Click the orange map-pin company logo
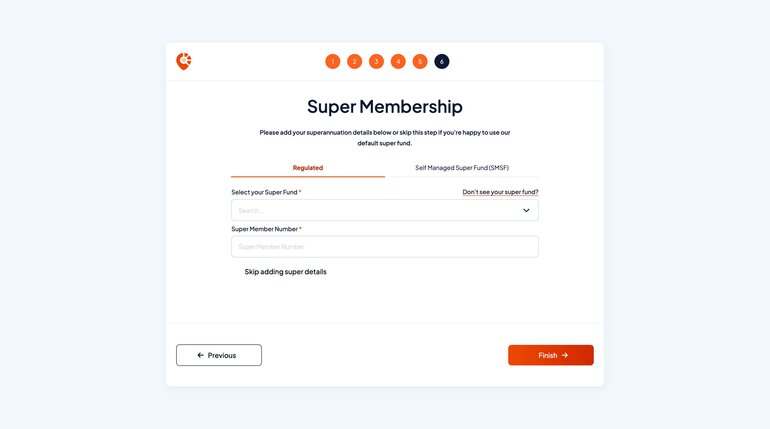 (184, 61)
